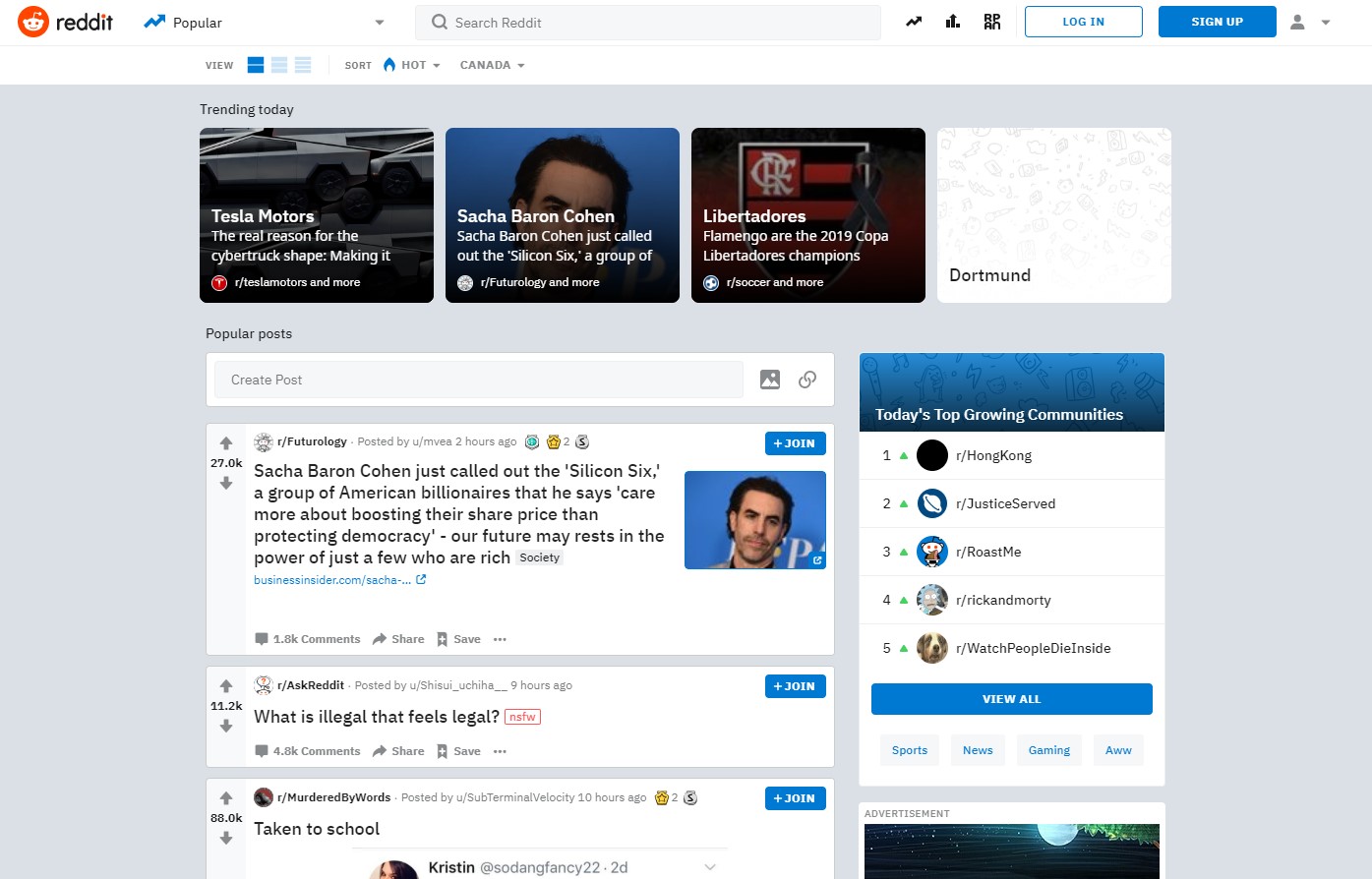Open 1.8k Comments on the Futurology post
1372x879 pixels.
pos(308,639)
